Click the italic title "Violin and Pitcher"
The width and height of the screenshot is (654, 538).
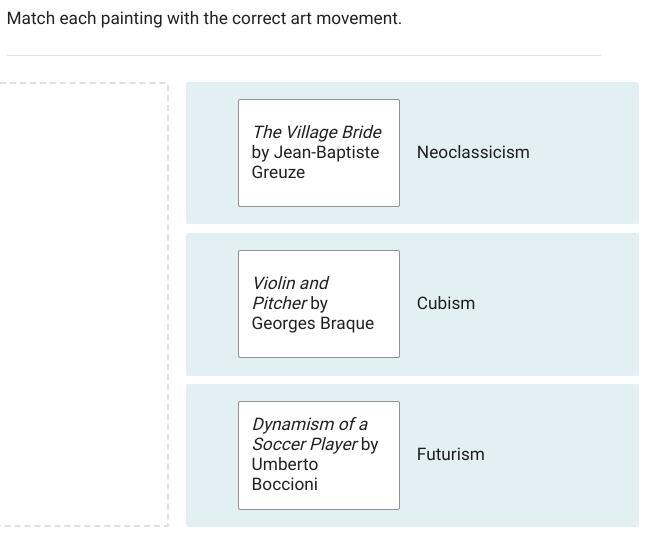click(x=290, y=292)
